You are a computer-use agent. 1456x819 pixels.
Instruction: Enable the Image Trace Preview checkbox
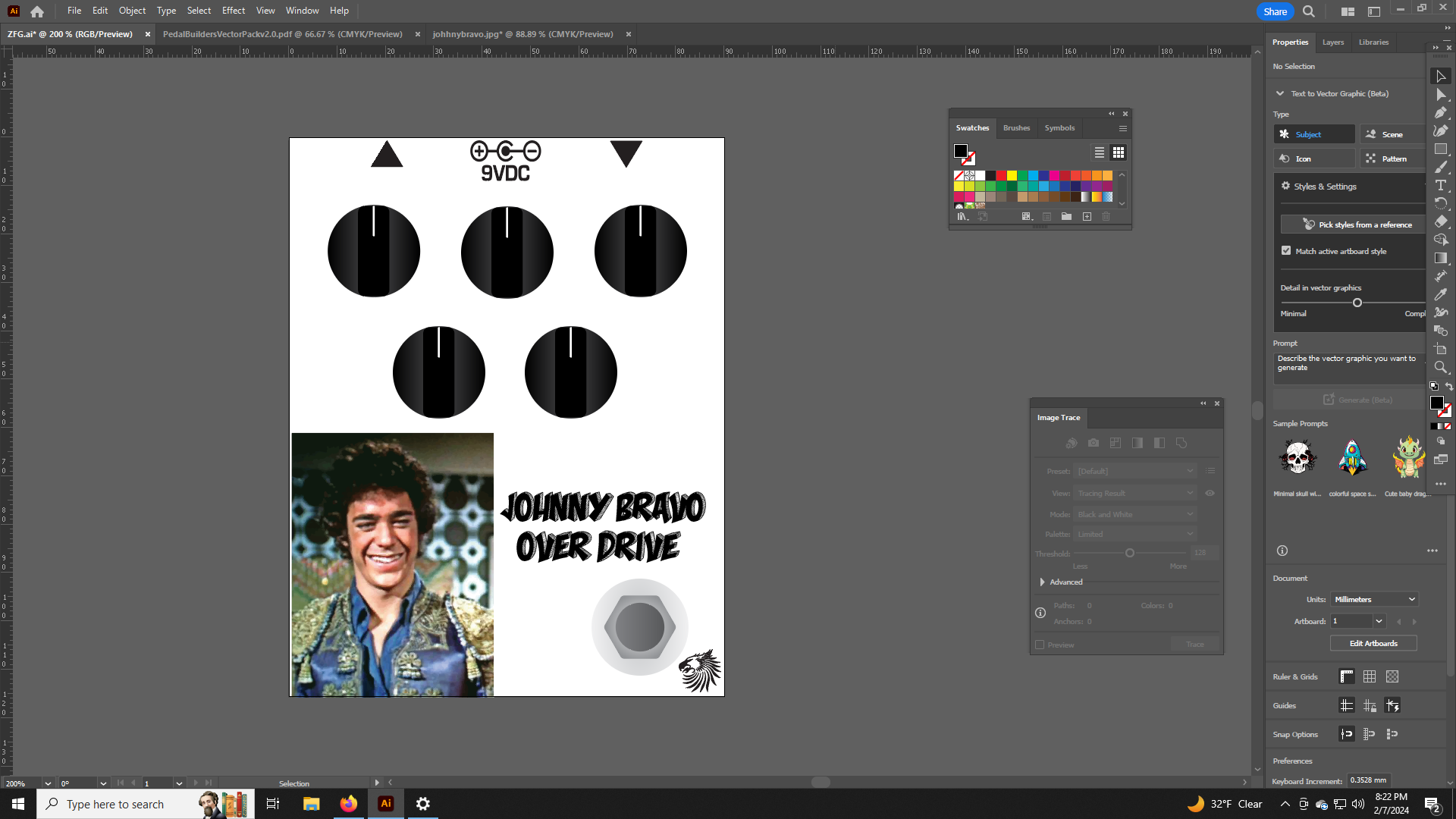(1040, 645)
